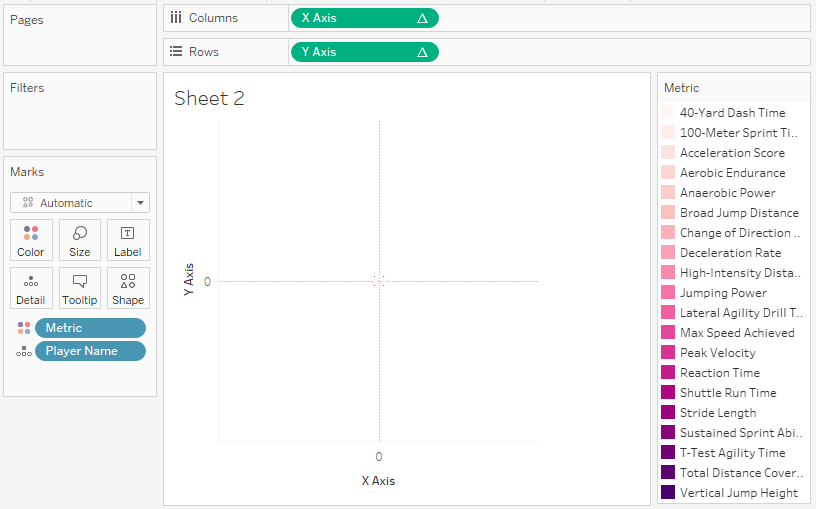Screen dimensions: 816x509
Task: Select the Metric pill in Marks
Action: click(x=90, y=328)
